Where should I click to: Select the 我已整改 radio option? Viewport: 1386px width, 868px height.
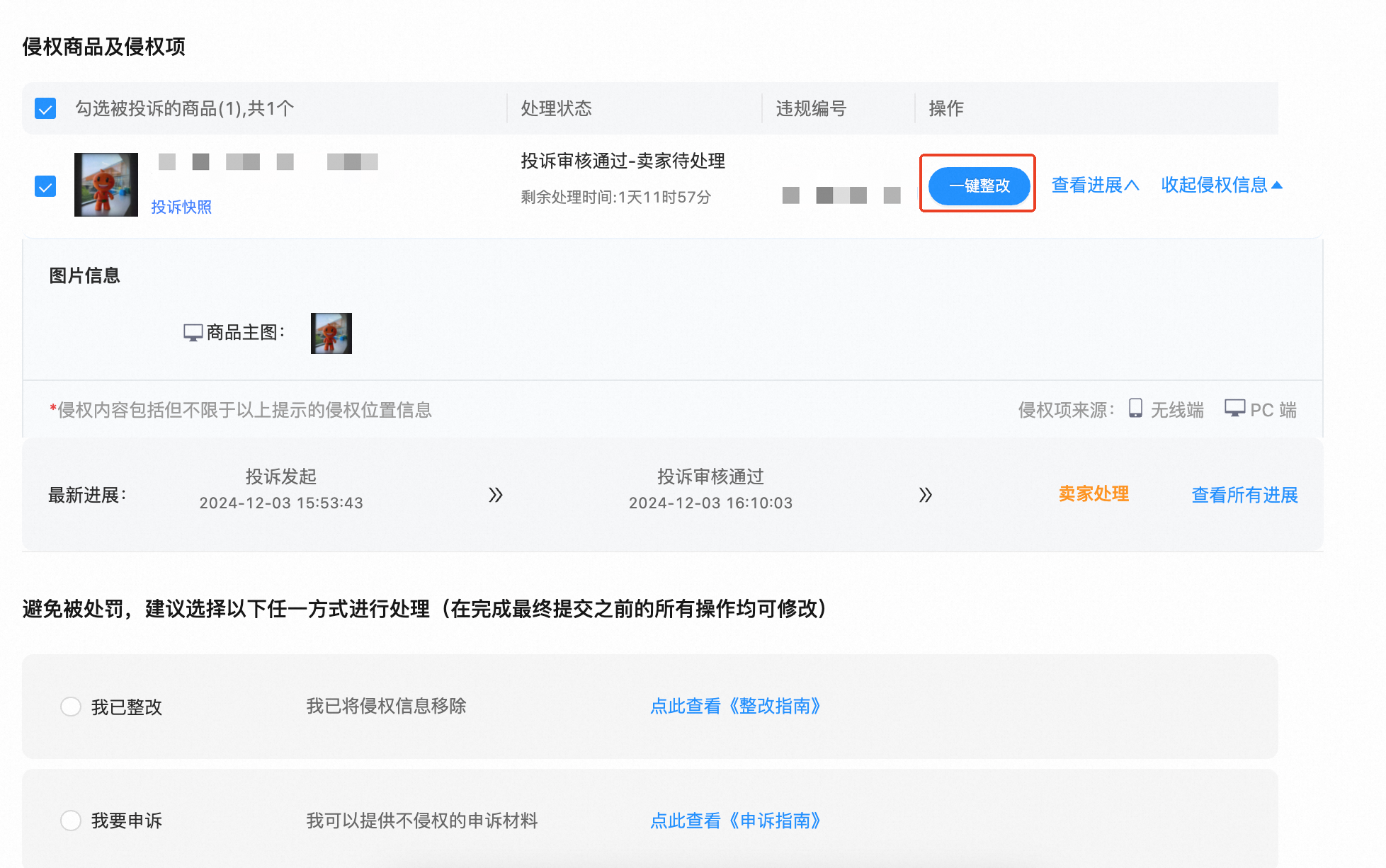pos(71,707)
